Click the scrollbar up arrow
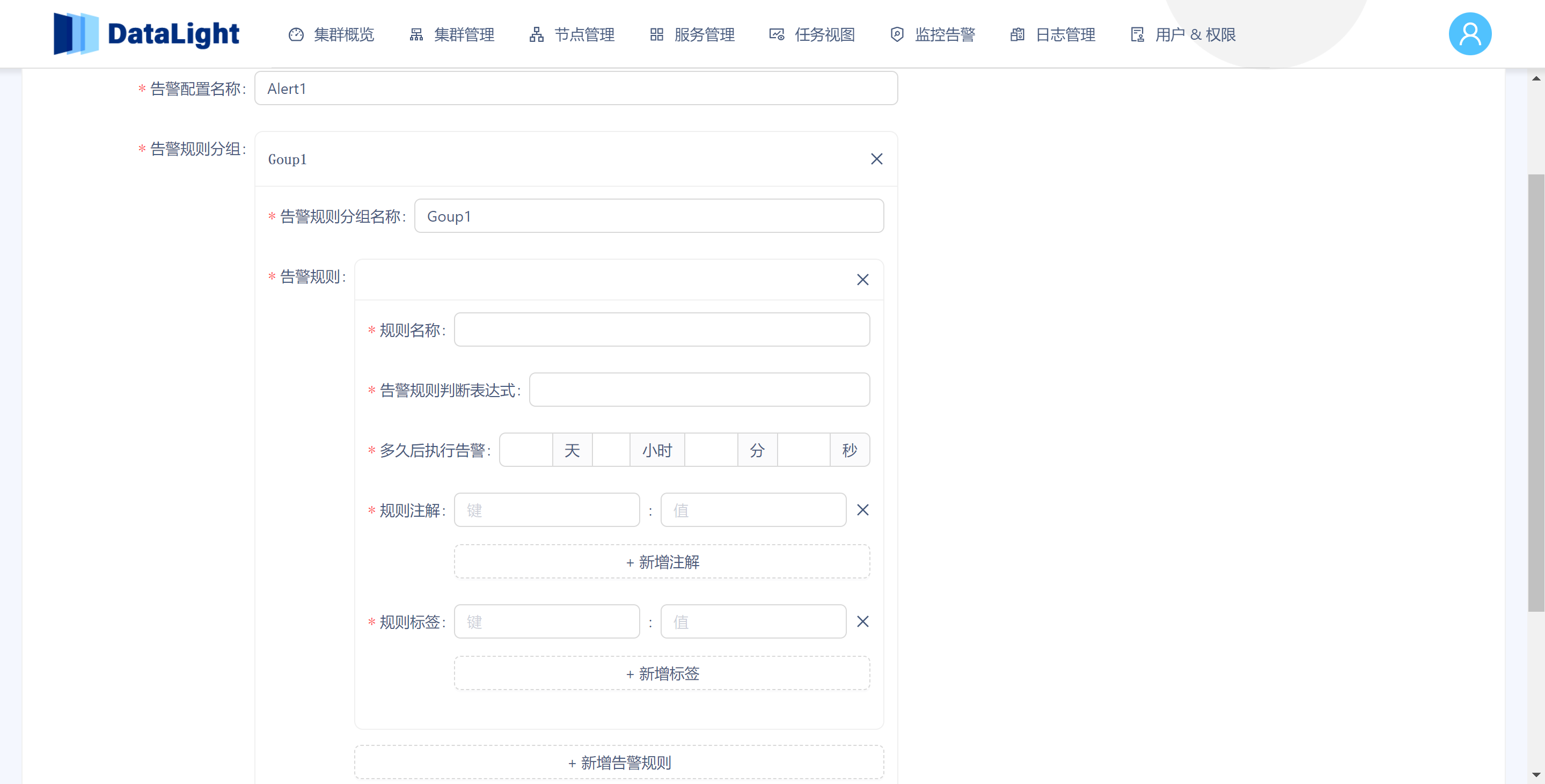 pyautogui.click(x=1536, y=78)
